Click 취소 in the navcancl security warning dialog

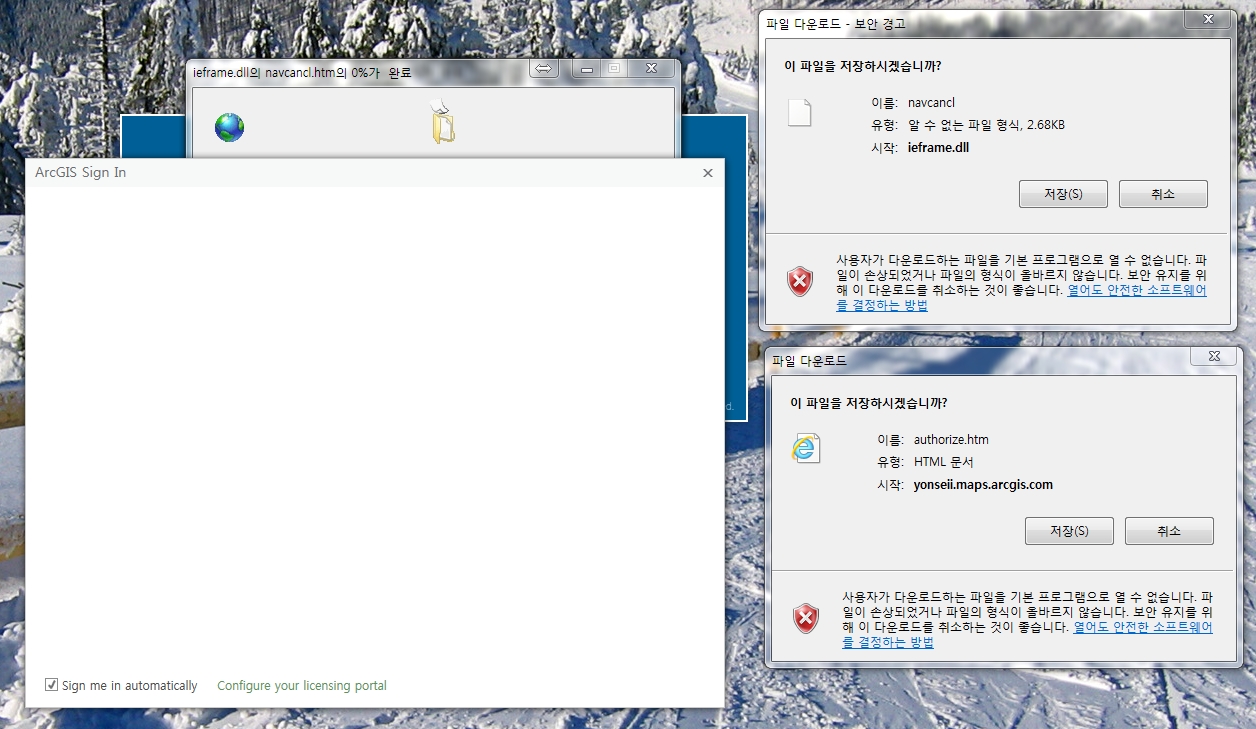point(1163,194)
